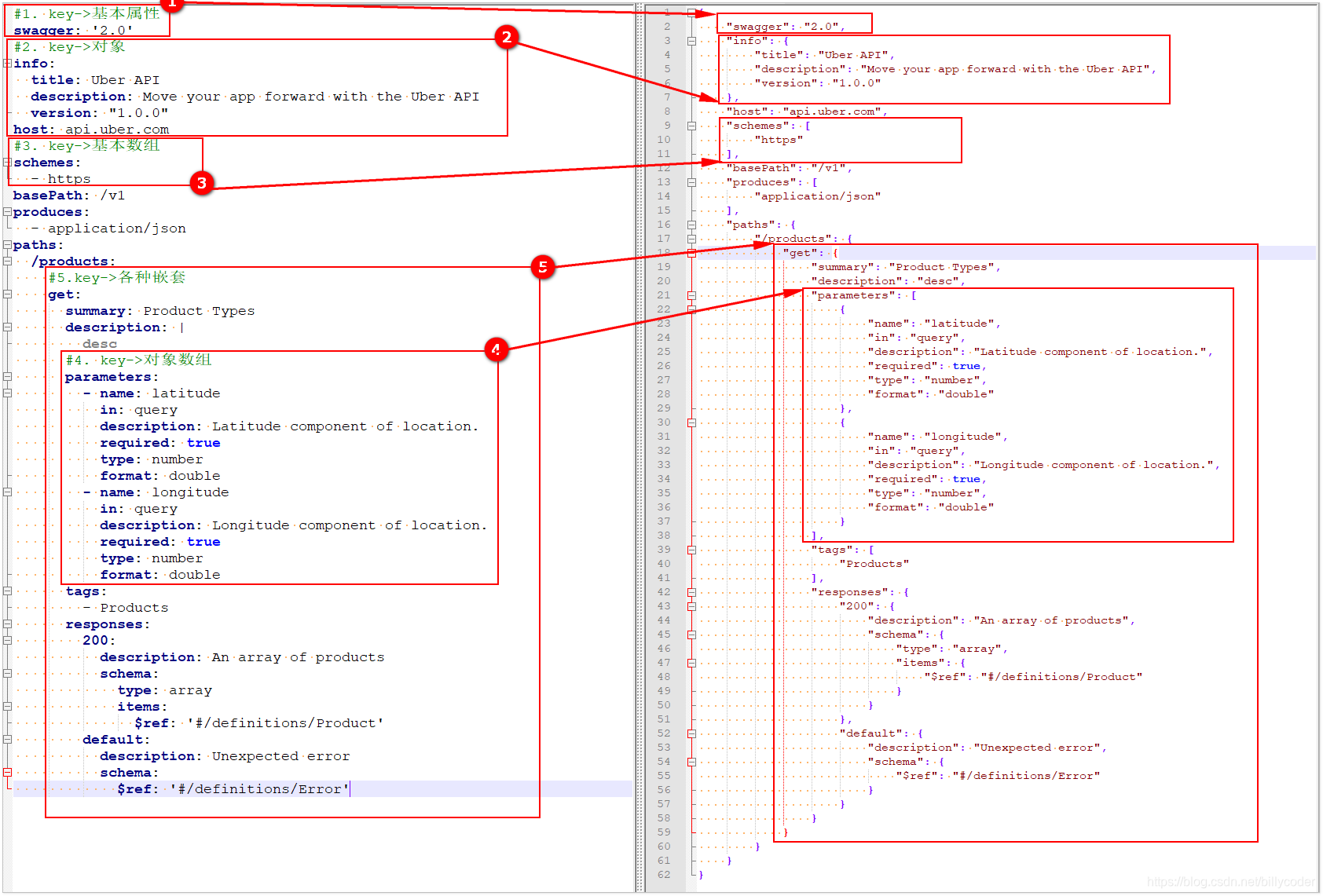The image size is (1323, 896).
Task: Collapse the default block in YAML pane
Action: [7, 739]
